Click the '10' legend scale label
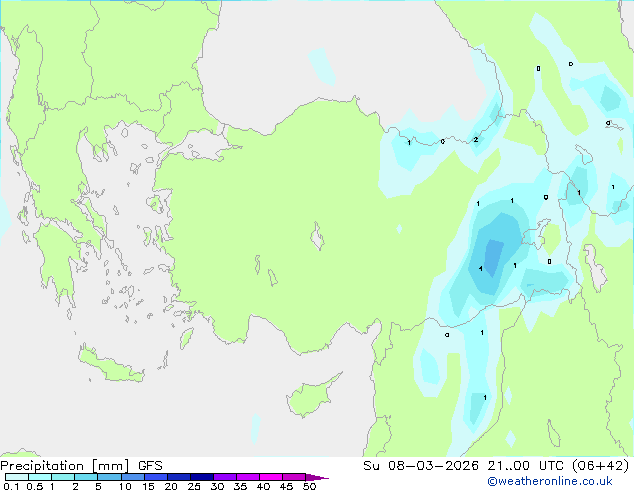The width and height of the screenshot is (634, 490). (x=125, y=486)
